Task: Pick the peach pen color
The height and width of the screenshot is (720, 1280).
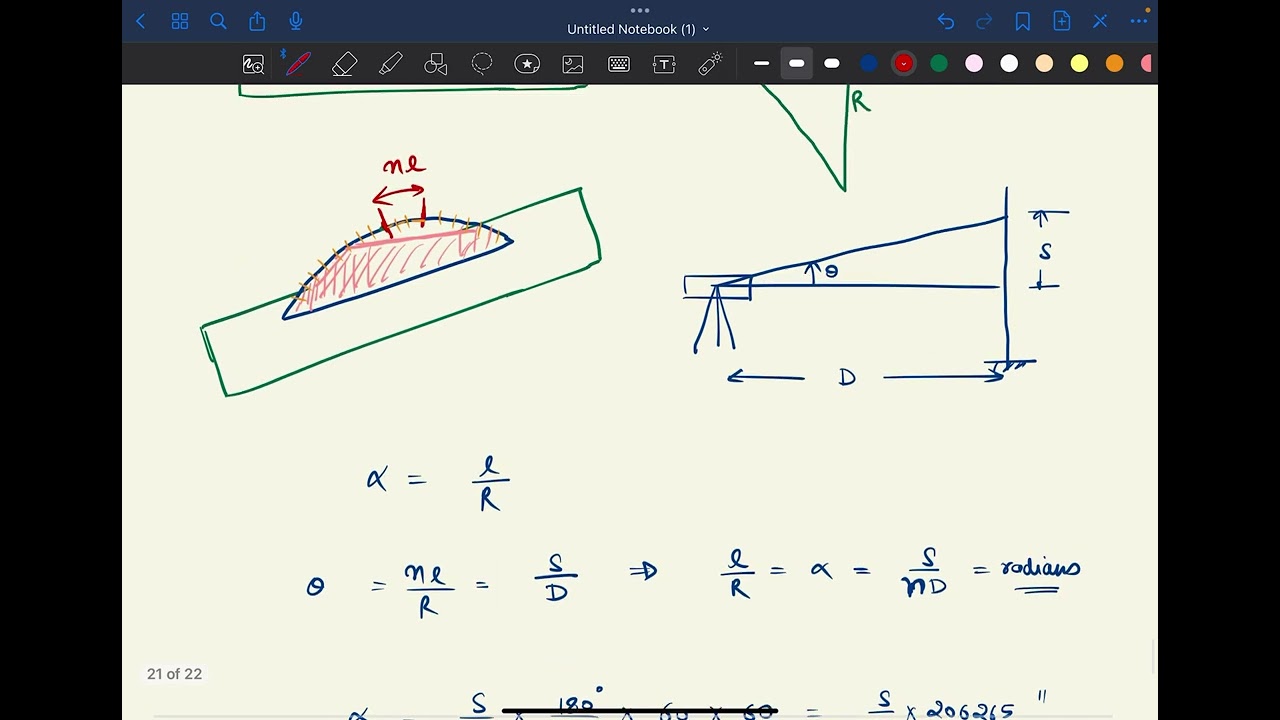Action: (1044, 63)
